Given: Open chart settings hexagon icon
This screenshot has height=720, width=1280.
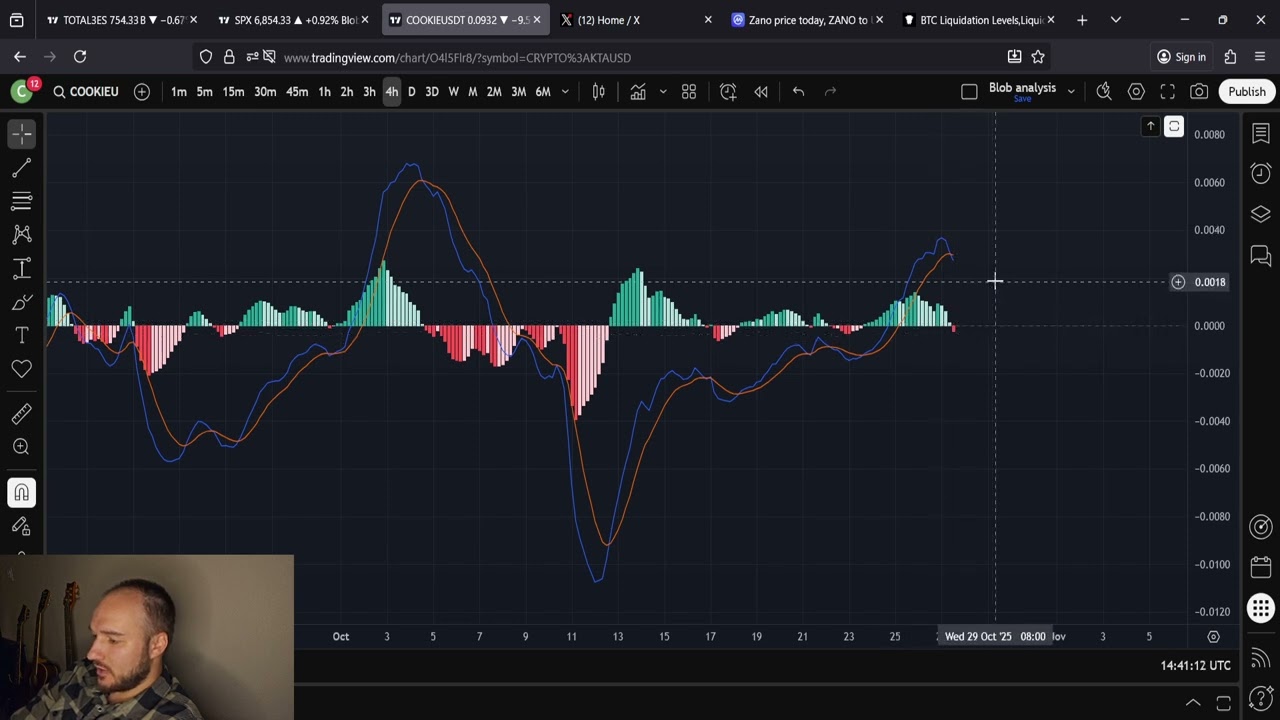Looking at the screenshot, I should (1136, 92).
